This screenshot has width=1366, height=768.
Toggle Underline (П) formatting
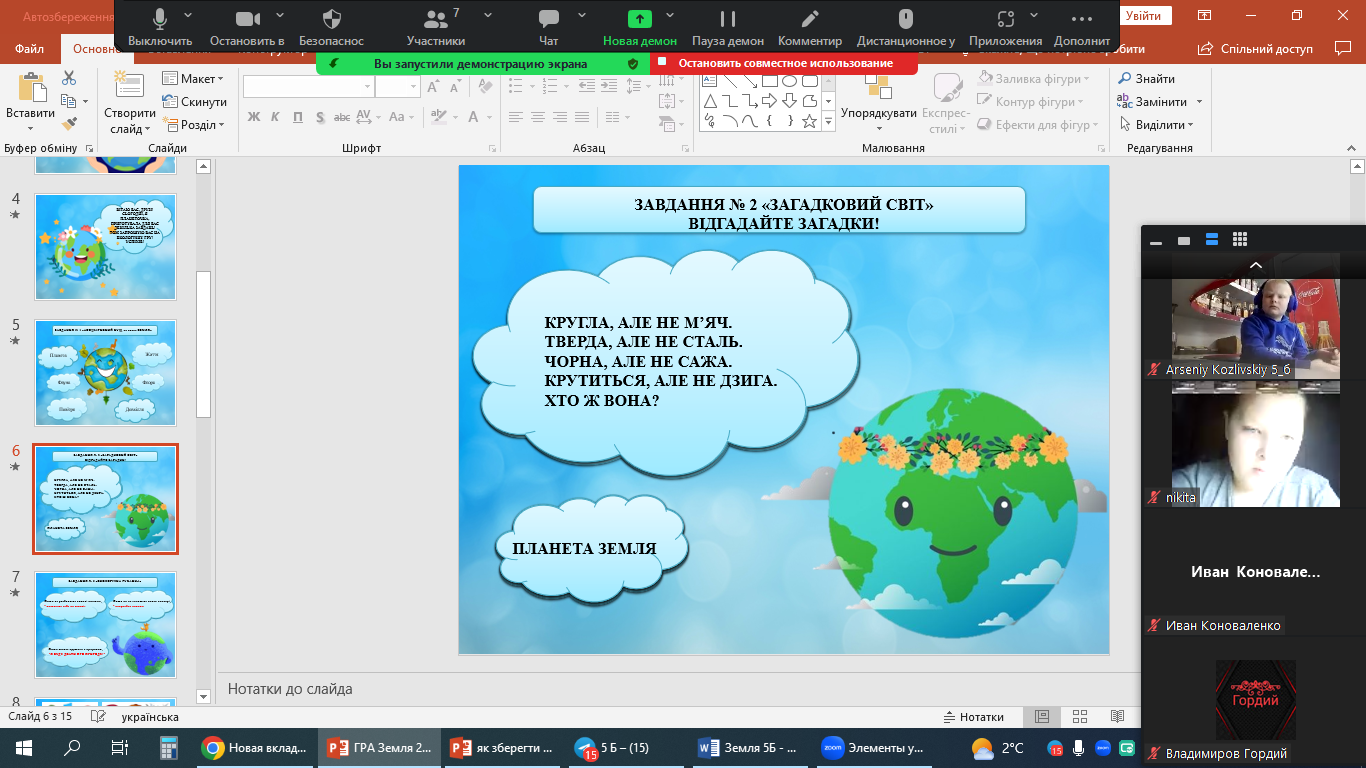(297, 117)
